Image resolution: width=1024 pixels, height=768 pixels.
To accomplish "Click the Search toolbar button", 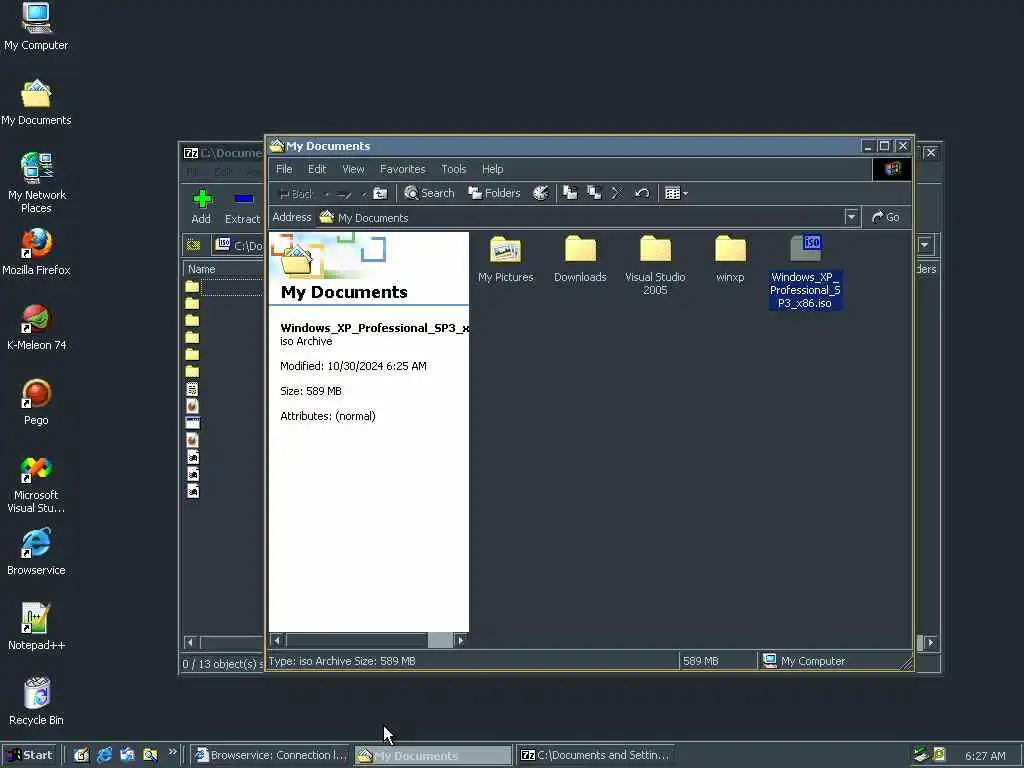I will [429, 193].
